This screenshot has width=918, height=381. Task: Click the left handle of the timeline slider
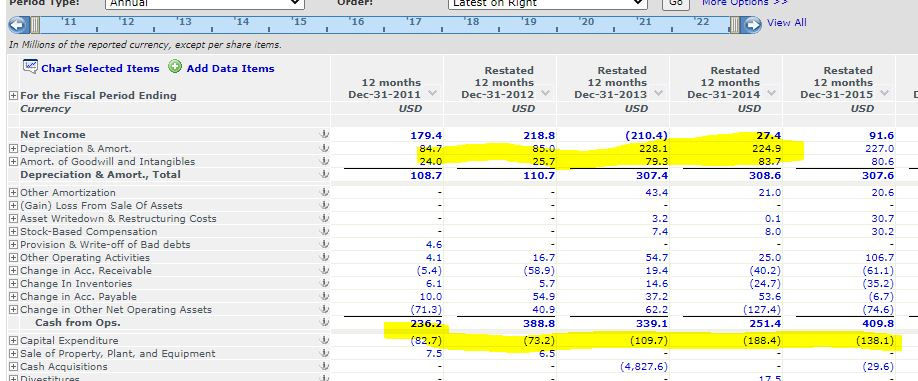[x=35, y=25]
